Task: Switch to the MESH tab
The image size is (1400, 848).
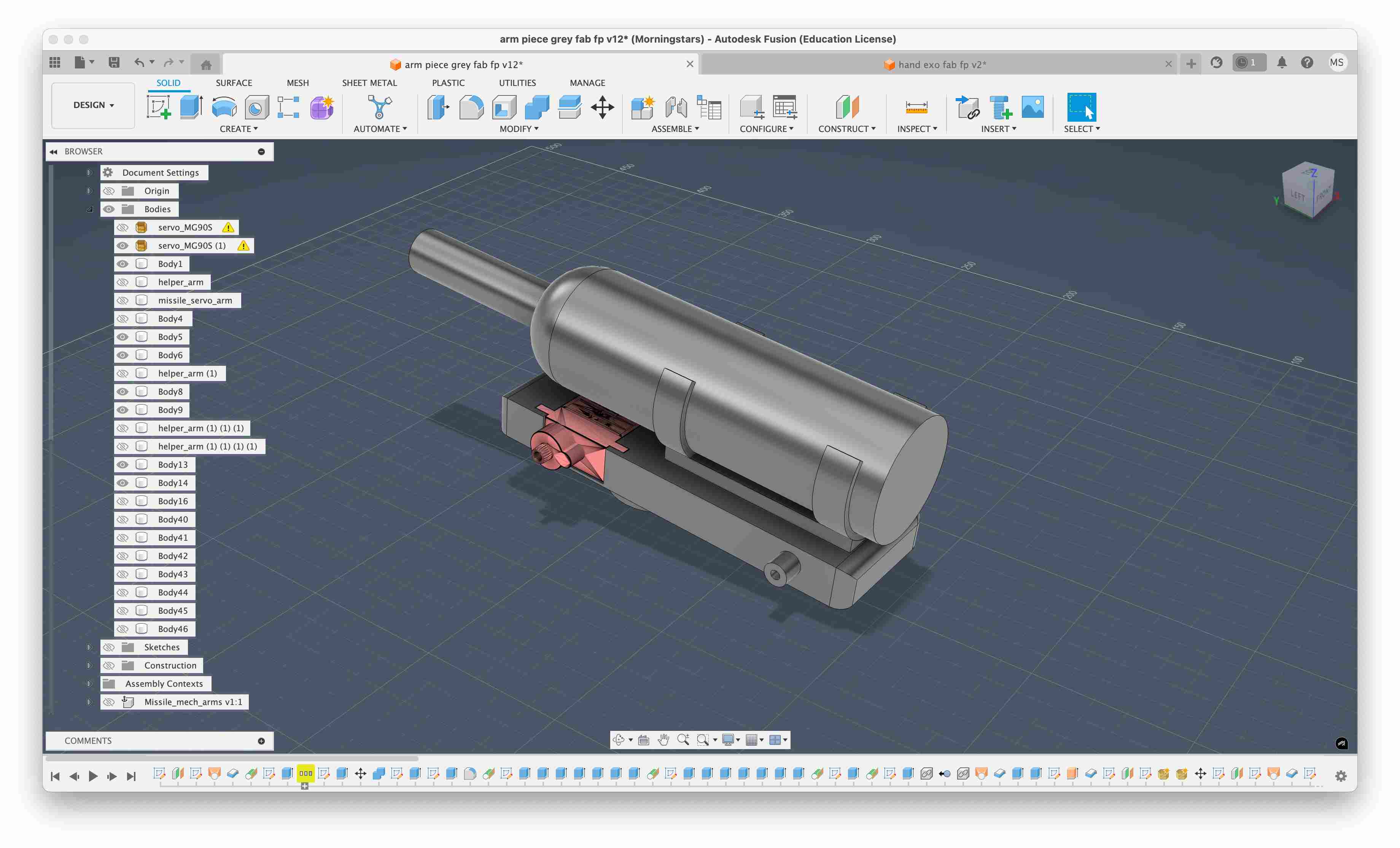Action: 298,83
